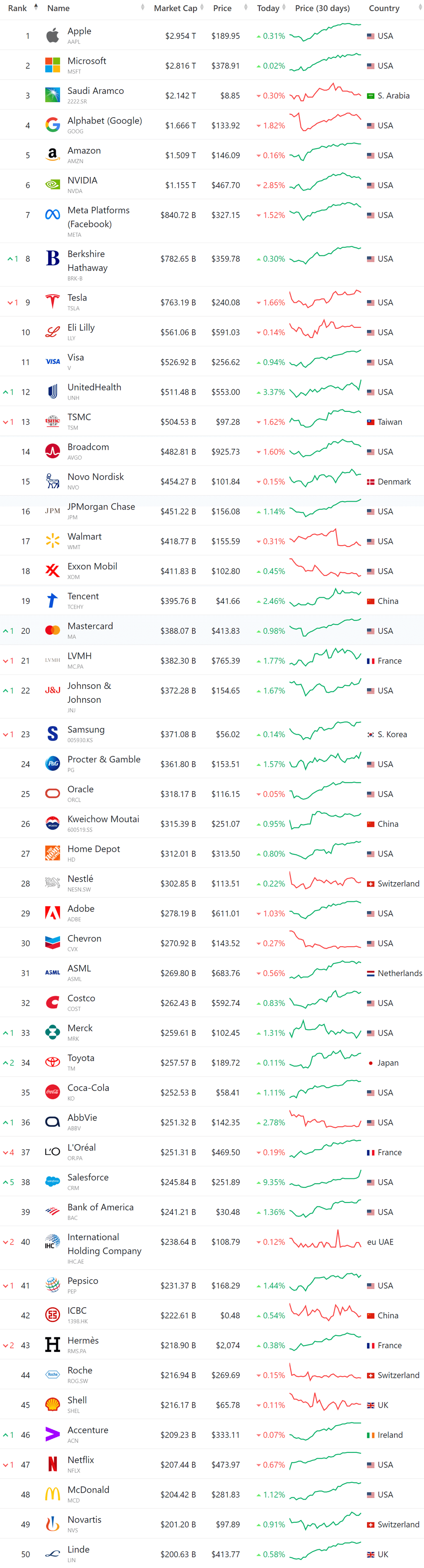Open Walmart 30-day price chart
Image resolution: width=424 pixels, height=1568 pixels.
[325, 540]
